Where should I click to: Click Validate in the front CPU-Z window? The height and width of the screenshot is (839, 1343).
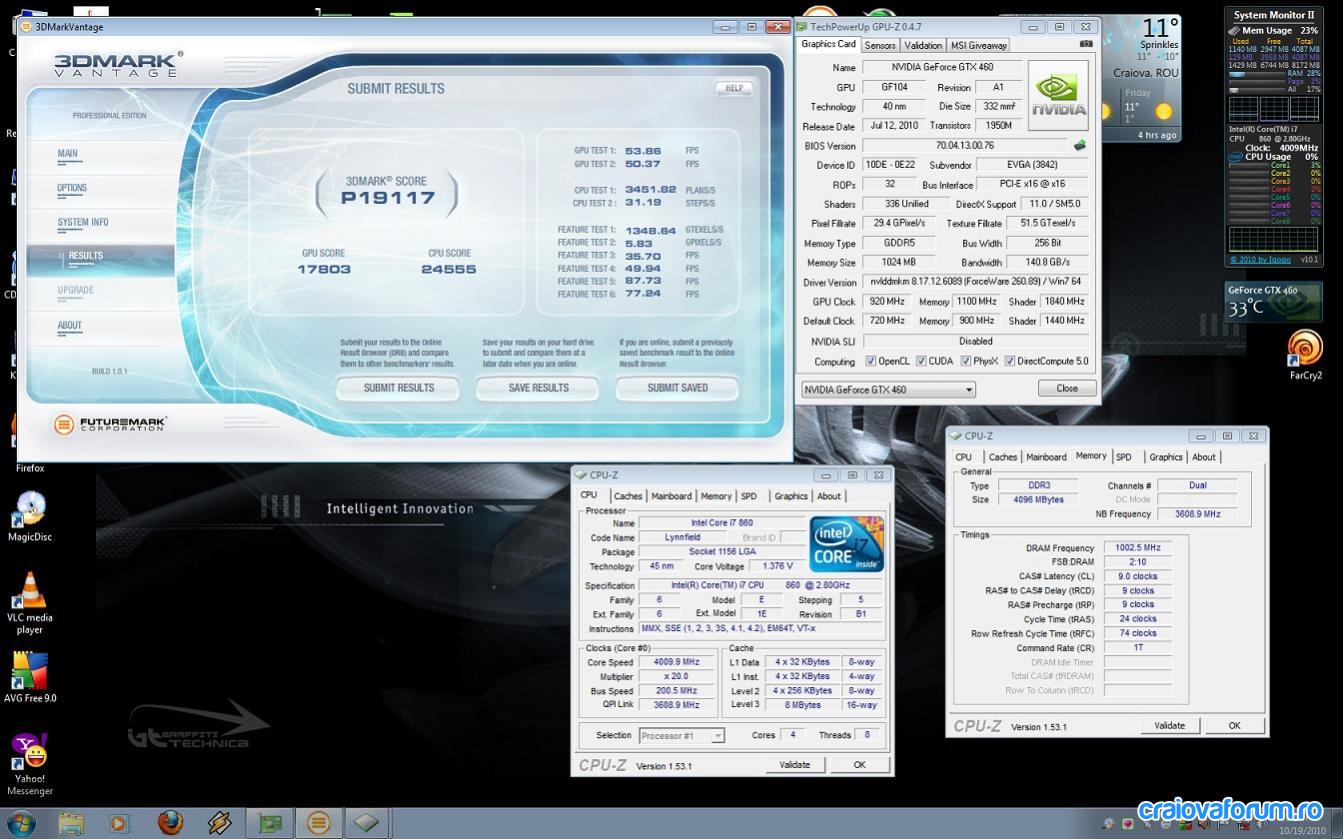(x=794, y=765)
